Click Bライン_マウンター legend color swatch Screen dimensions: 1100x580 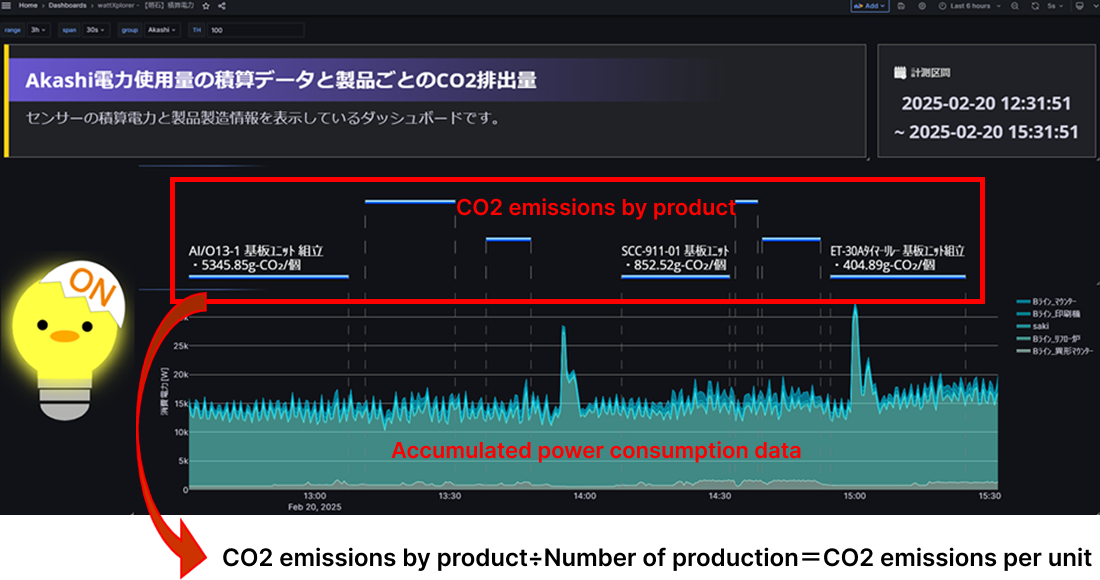[x=1022, y=301]
